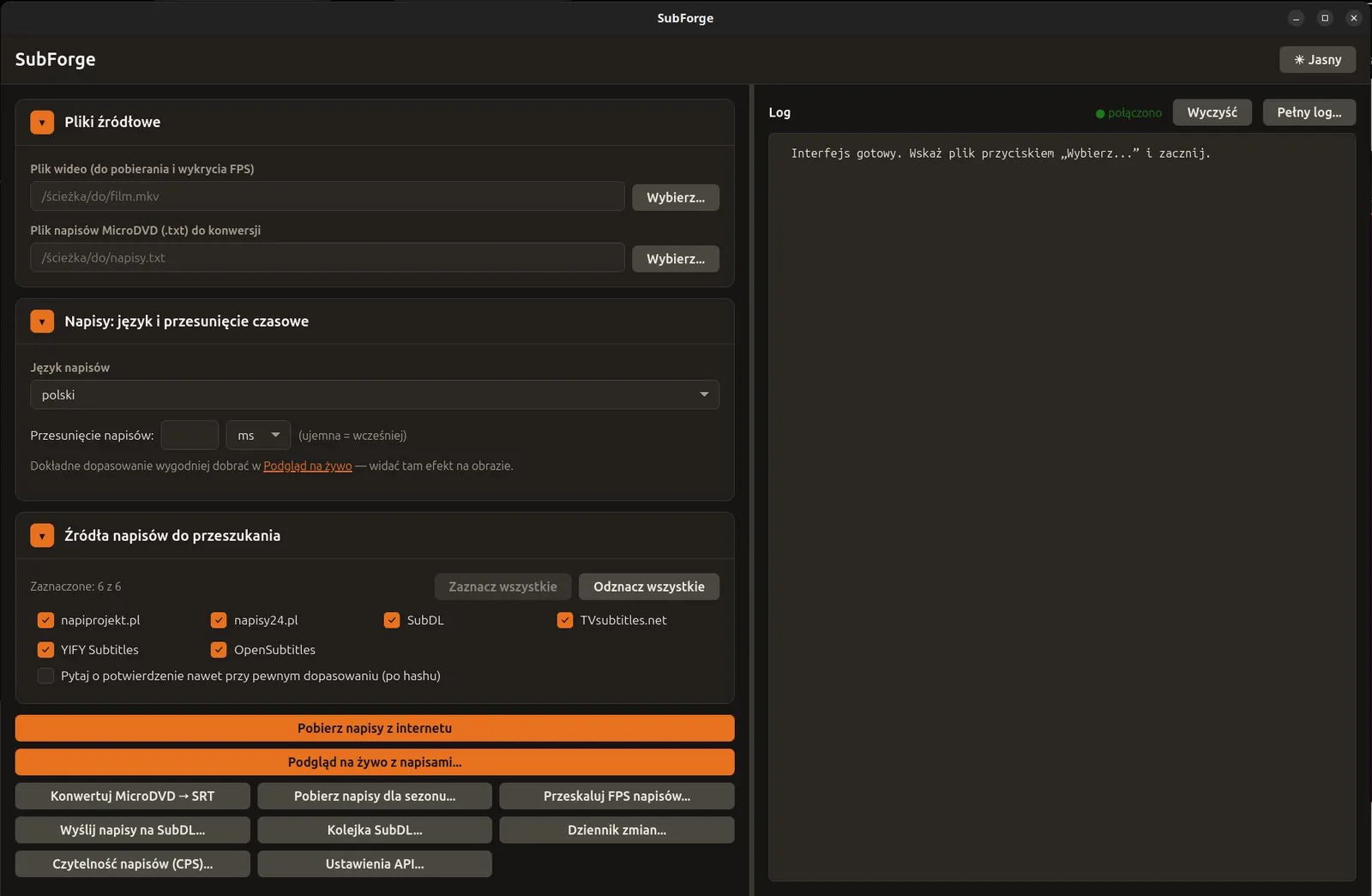
Task: Click the Przesunięcie napisów value field
Action: pos(190,436)
